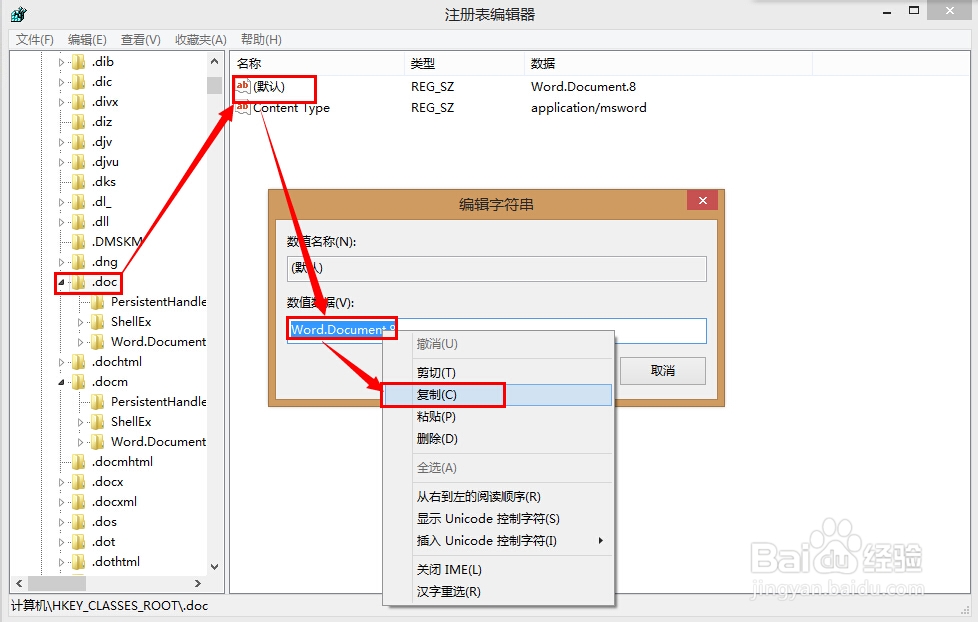This screenshot has height=622, width=978.
Task: Click the application/msword data cell
Action: (589, 108)
